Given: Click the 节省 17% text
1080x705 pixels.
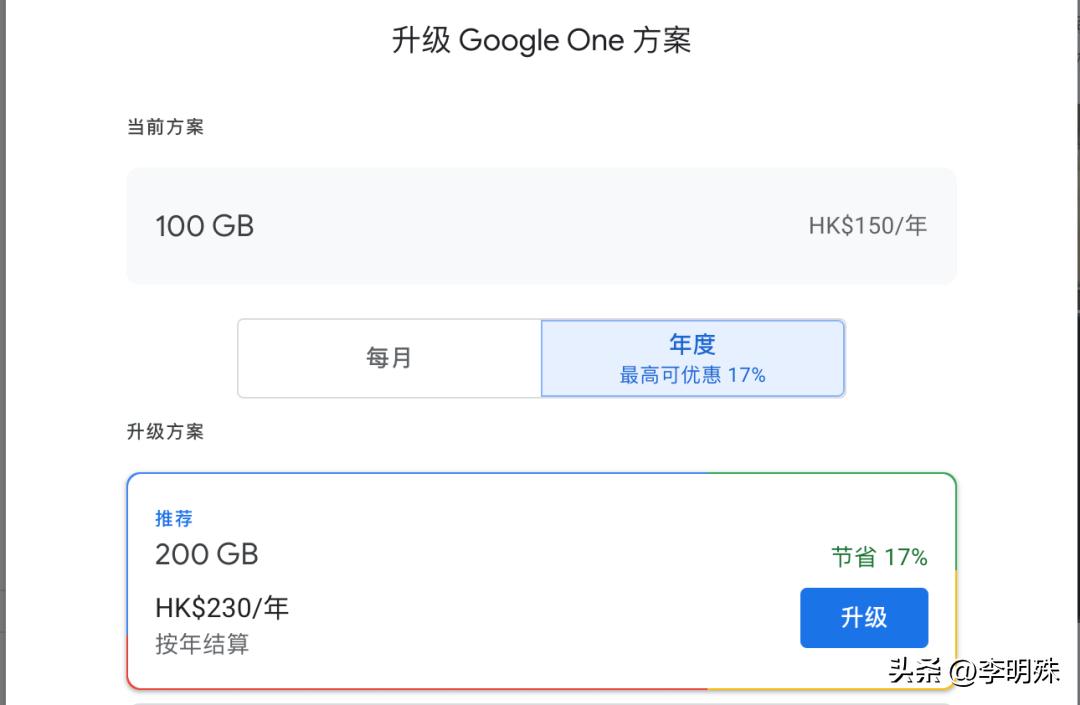Looking at the screenshot, I should (x=878, y=557).
